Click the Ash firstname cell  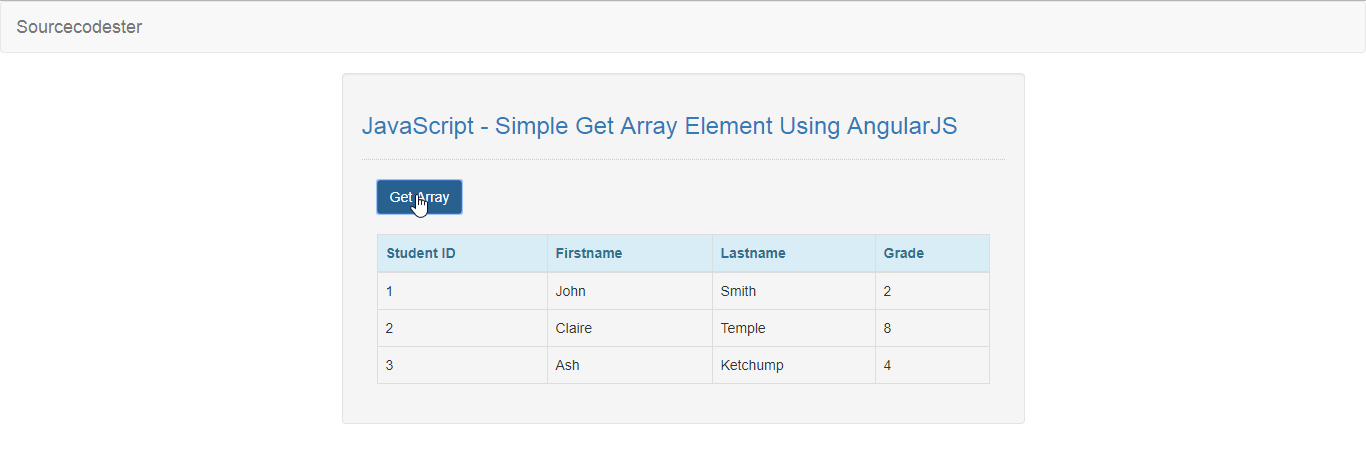630,365
